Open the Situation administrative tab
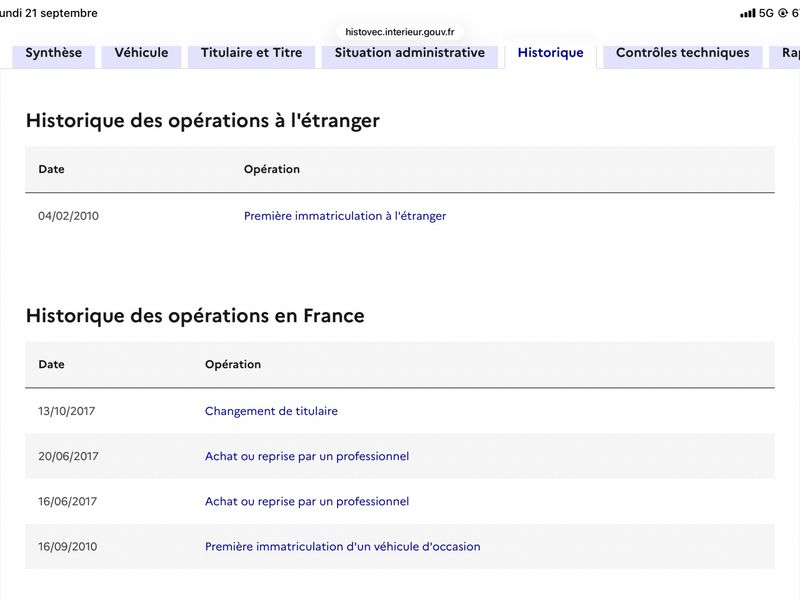Screen dimensions: 800x600 (410, 55)
